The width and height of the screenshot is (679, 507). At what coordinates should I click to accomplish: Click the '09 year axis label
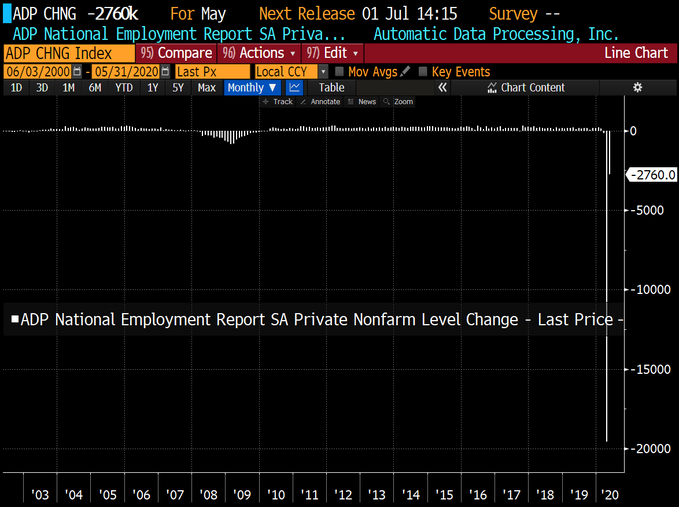(242, 494)
